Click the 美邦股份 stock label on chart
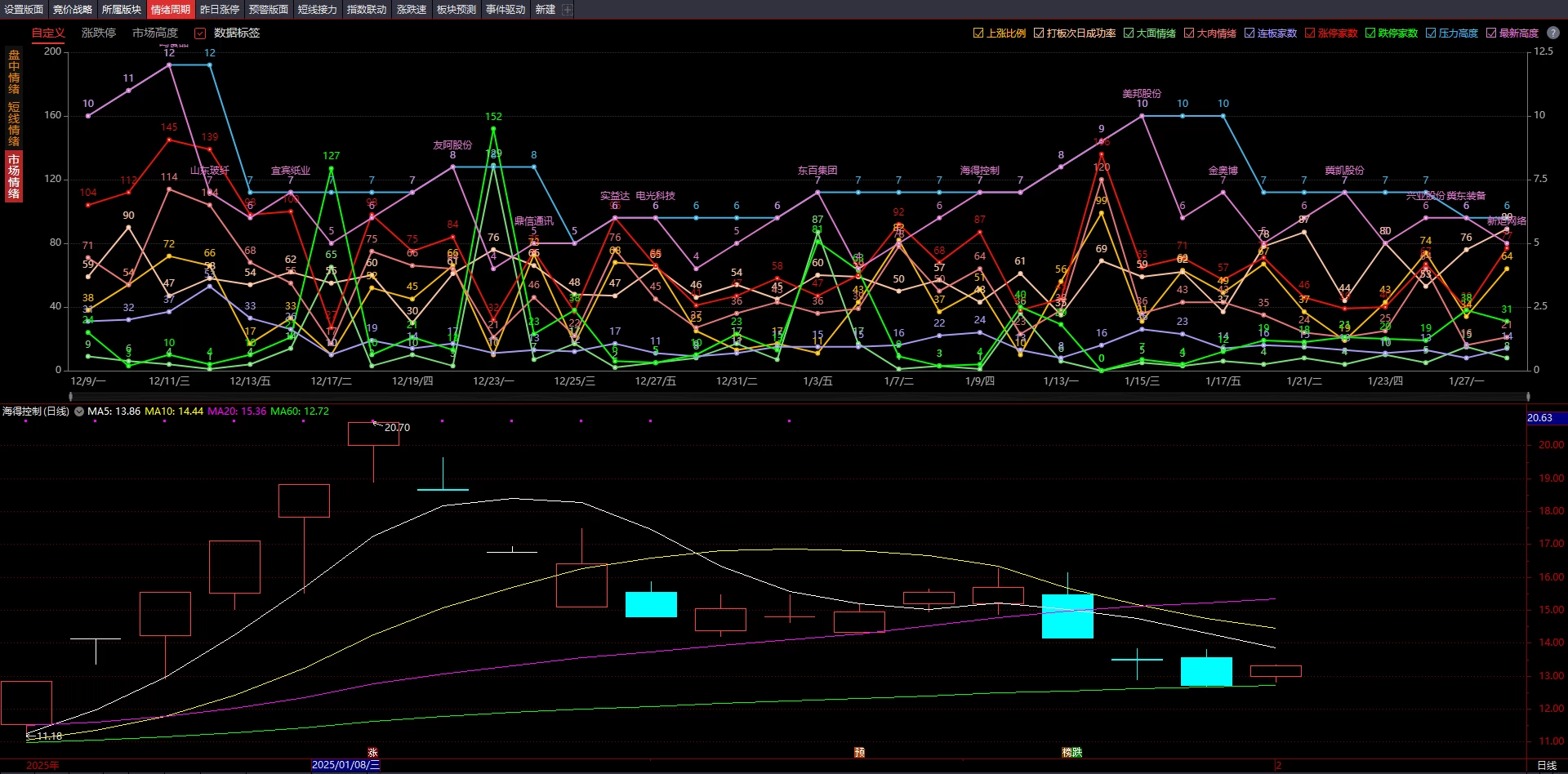This screenshot has height=774, width=1568. [x=1142, y=94]
